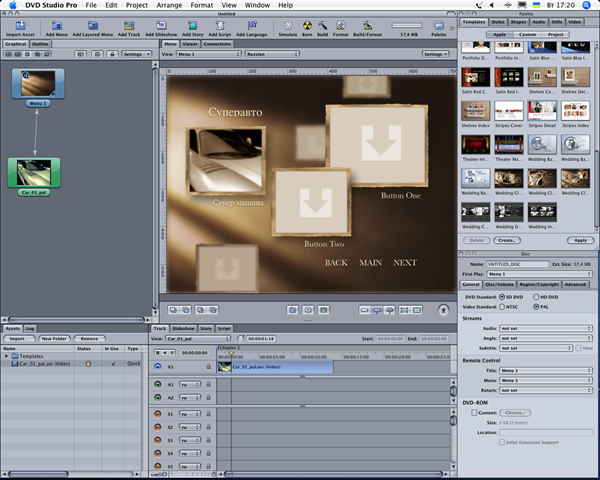
Task: Click the Add Language toolbar icon
Action: [x=254, y=25]
